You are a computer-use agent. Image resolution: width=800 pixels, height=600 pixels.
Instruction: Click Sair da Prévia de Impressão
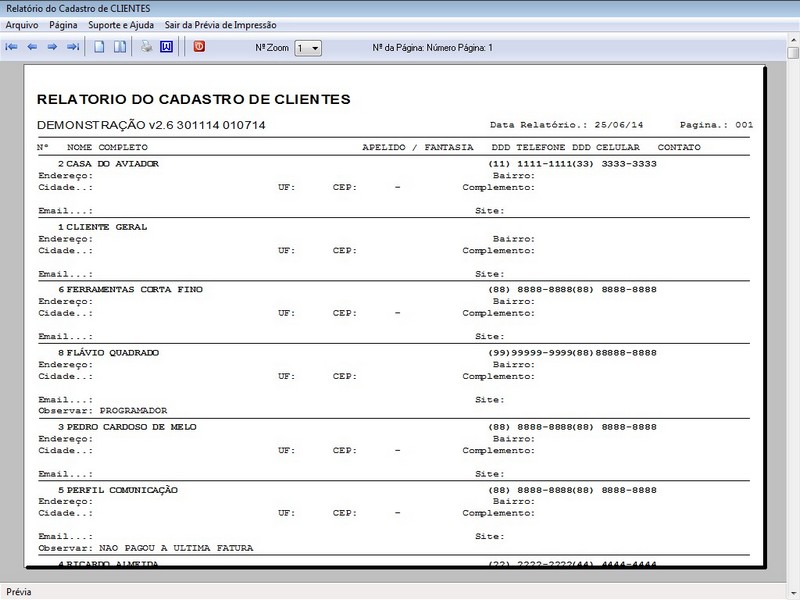221,23
